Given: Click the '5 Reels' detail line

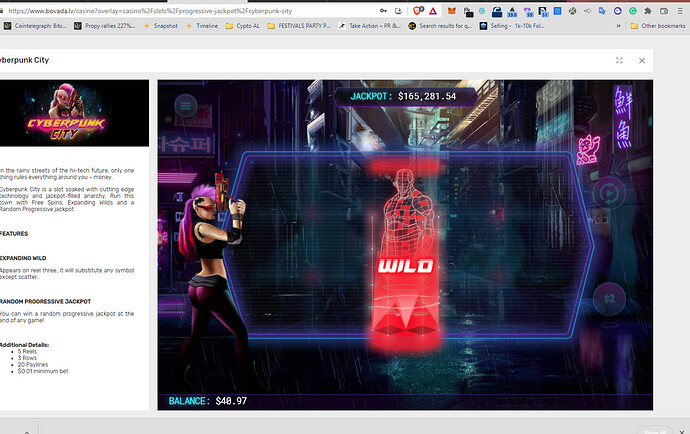Looking at the screenshot, I should pyautogui.click(x=27, y=352).
